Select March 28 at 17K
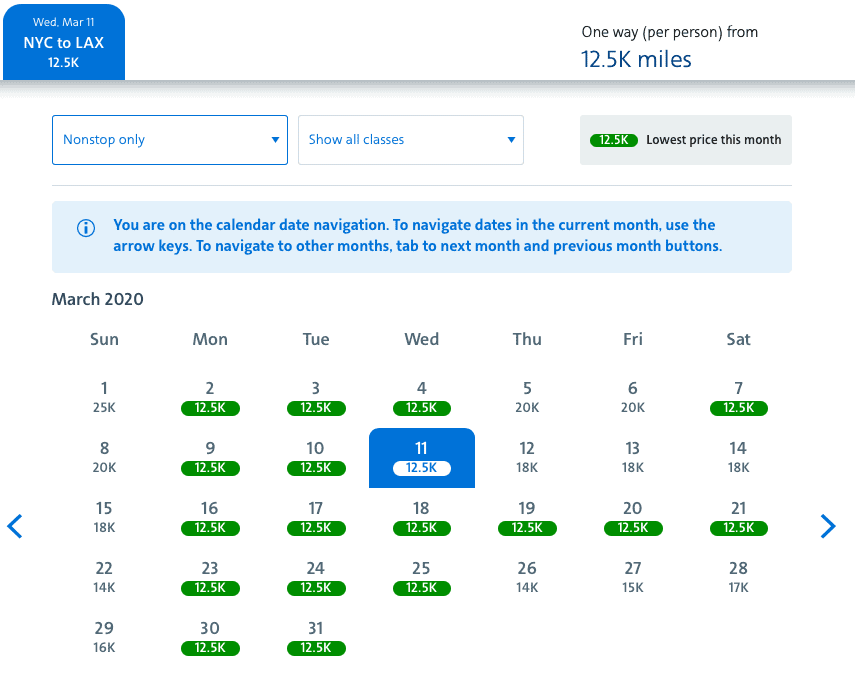Viewport: 855px width, 686px height. [x=738, y=578]
